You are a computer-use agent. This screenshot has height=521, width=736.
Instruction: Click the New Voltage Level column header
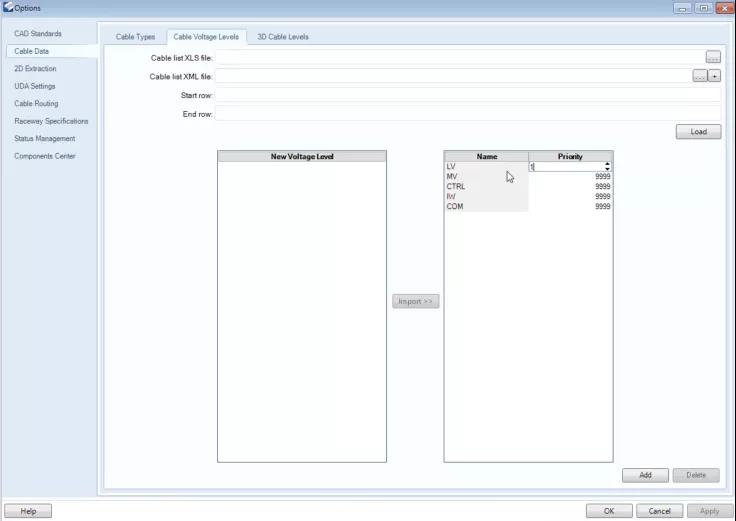tap(302, 156)
